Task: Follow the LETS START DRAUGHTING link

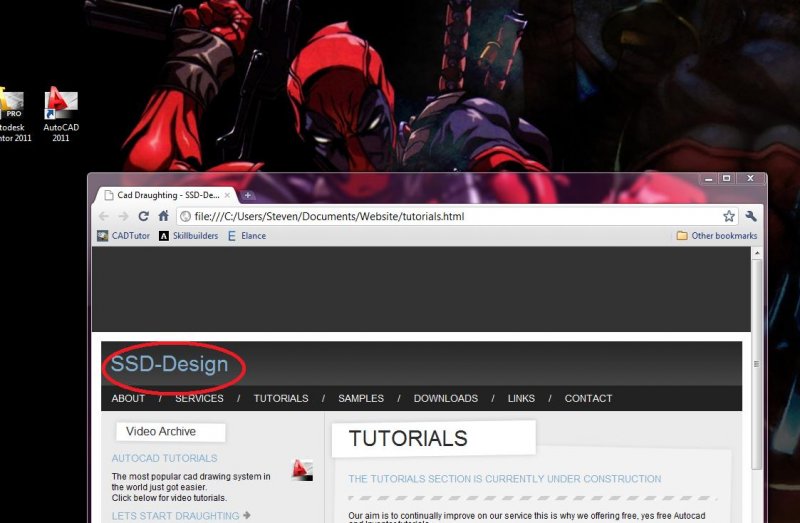Action: 181,516
